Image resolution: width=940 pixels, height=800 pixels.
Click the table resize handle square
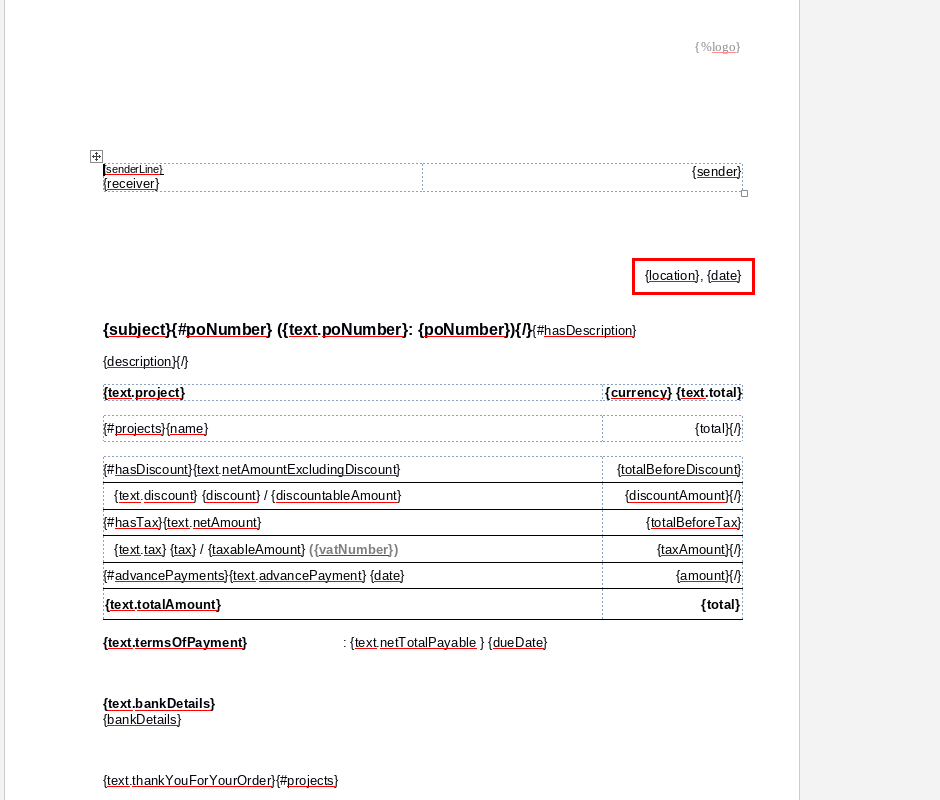tap(745, 193)
